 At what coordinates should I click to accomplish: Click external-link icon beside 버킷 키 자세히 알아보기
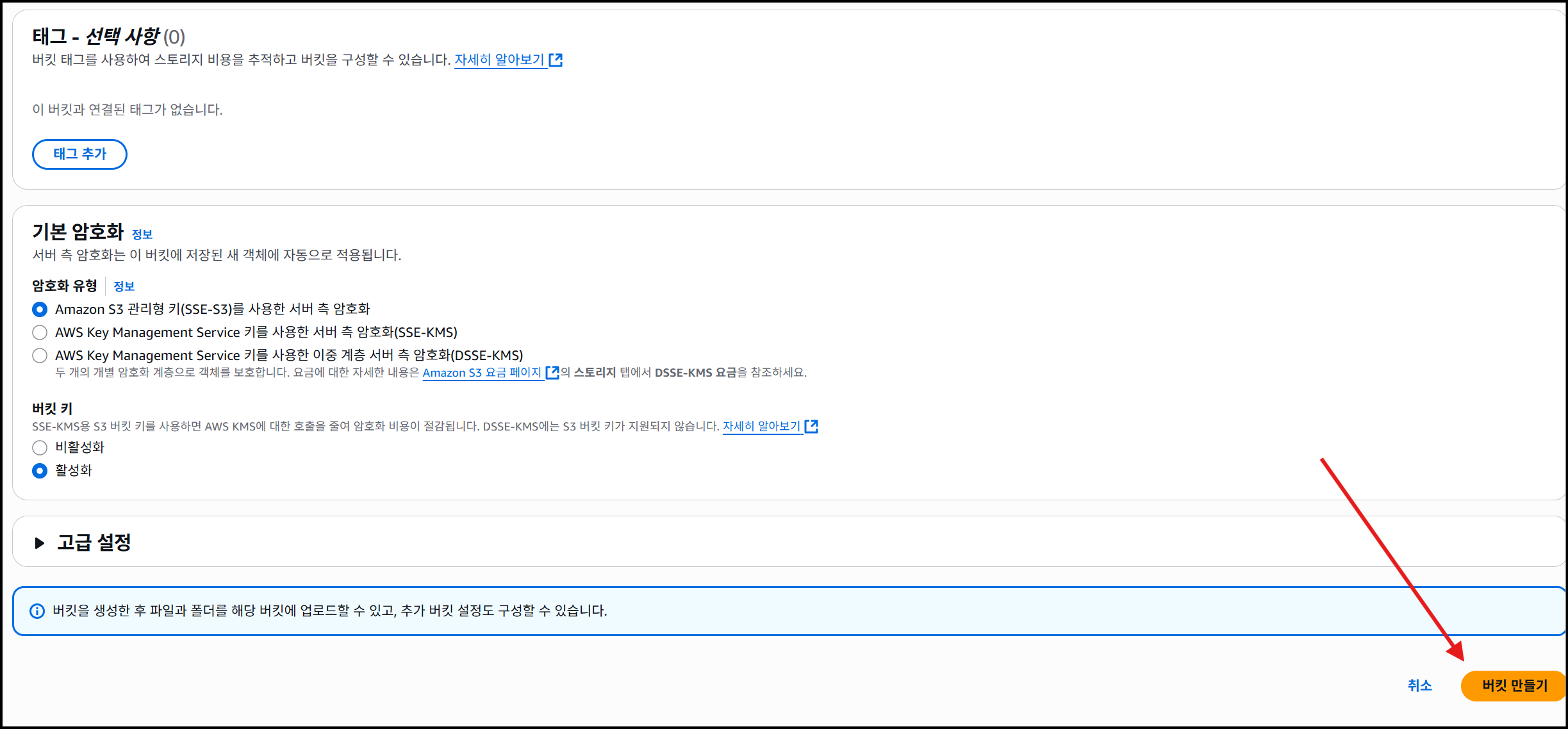(811, 427)
